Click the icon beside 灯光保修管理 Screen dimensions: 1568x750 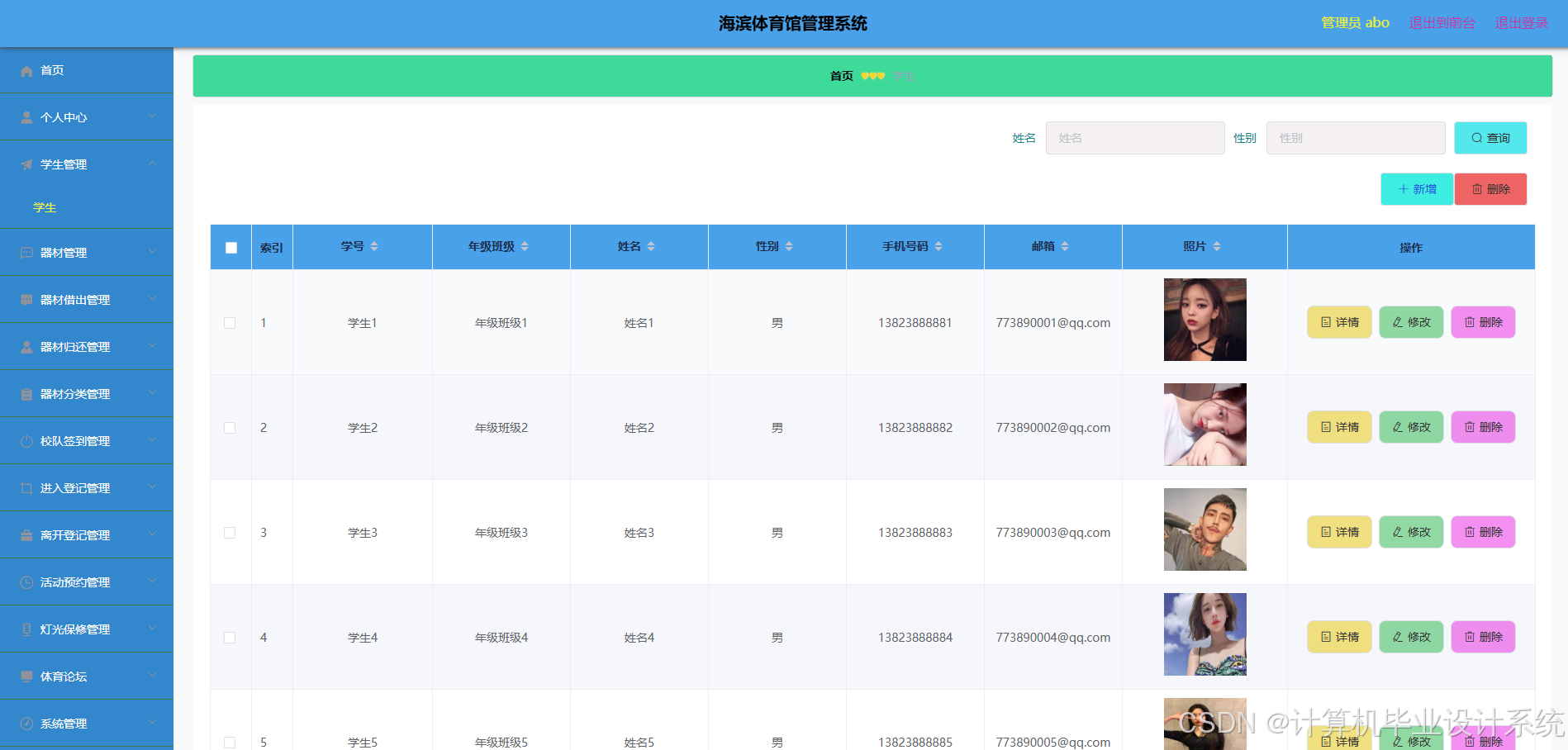point(26,630)
